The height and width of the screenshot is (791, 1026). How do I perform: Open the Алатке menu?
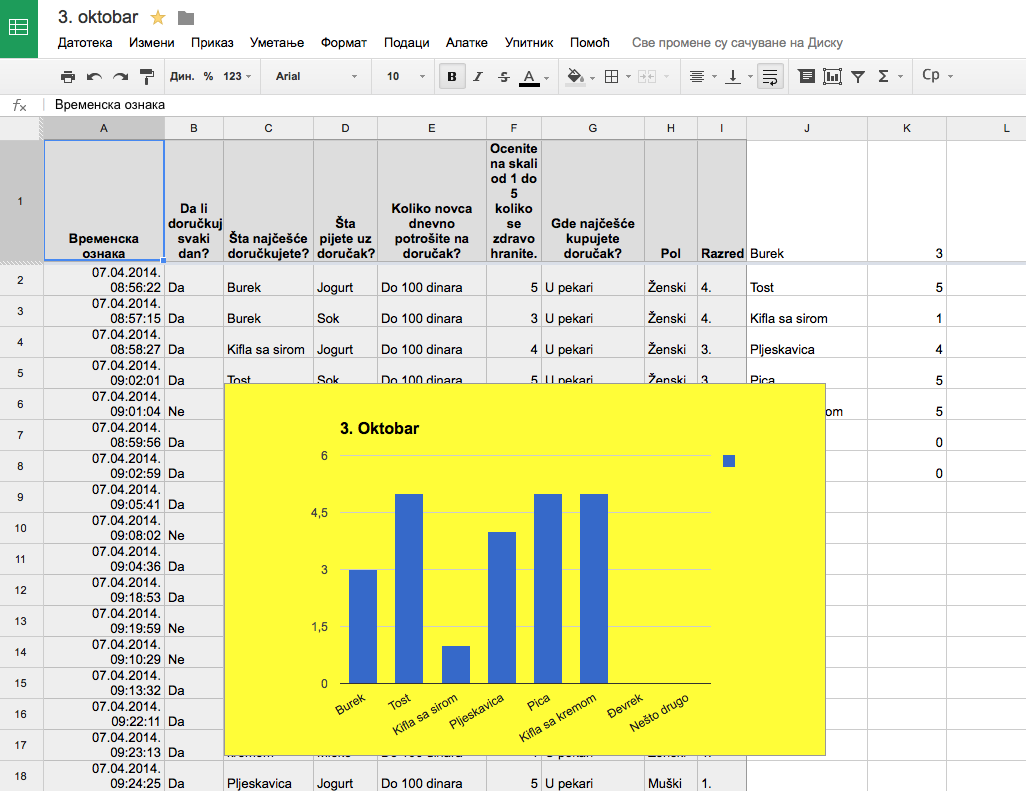coord(467,43)
